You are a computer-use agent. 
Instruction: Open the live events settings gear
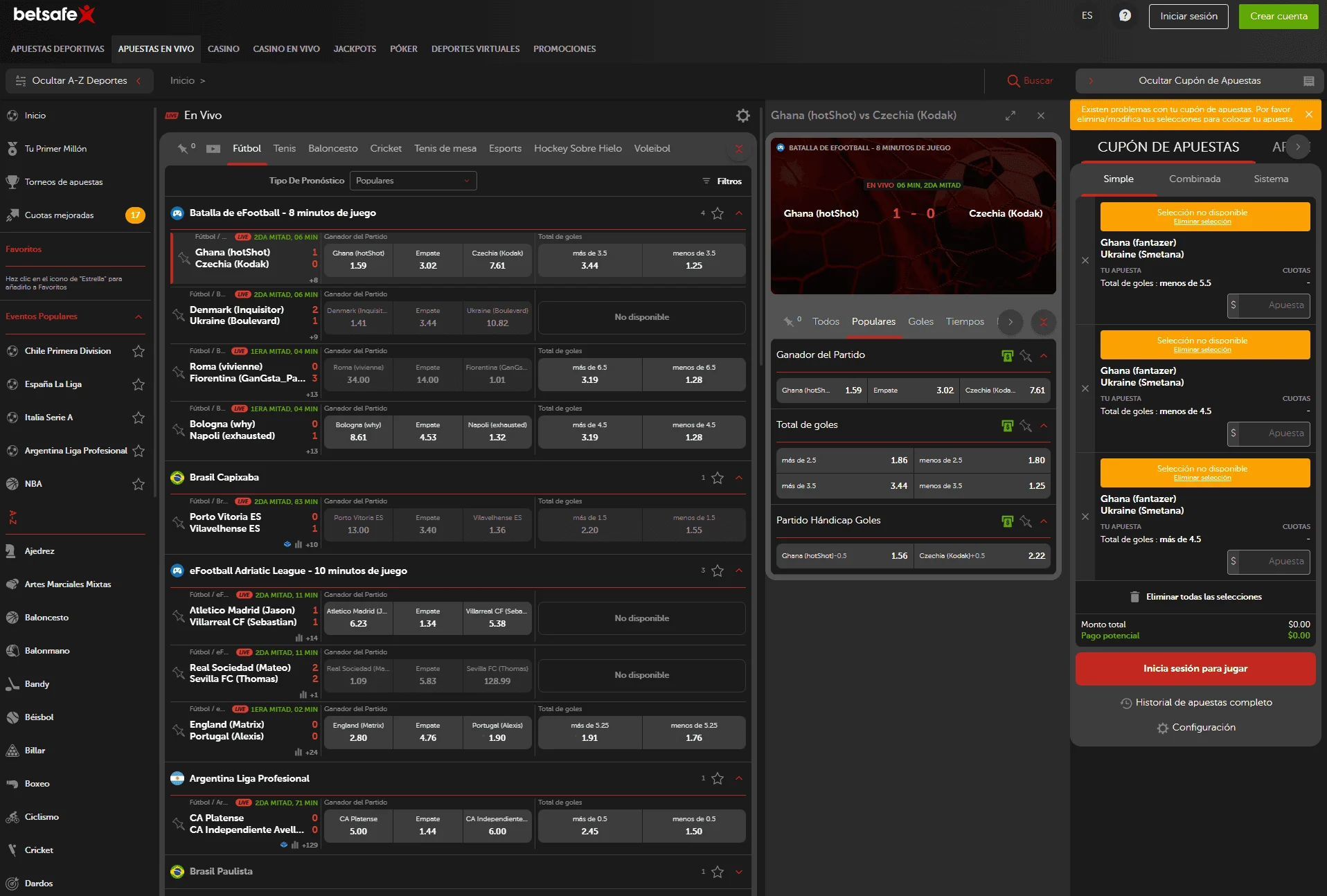pyautogui.click(x=743, y=116)
